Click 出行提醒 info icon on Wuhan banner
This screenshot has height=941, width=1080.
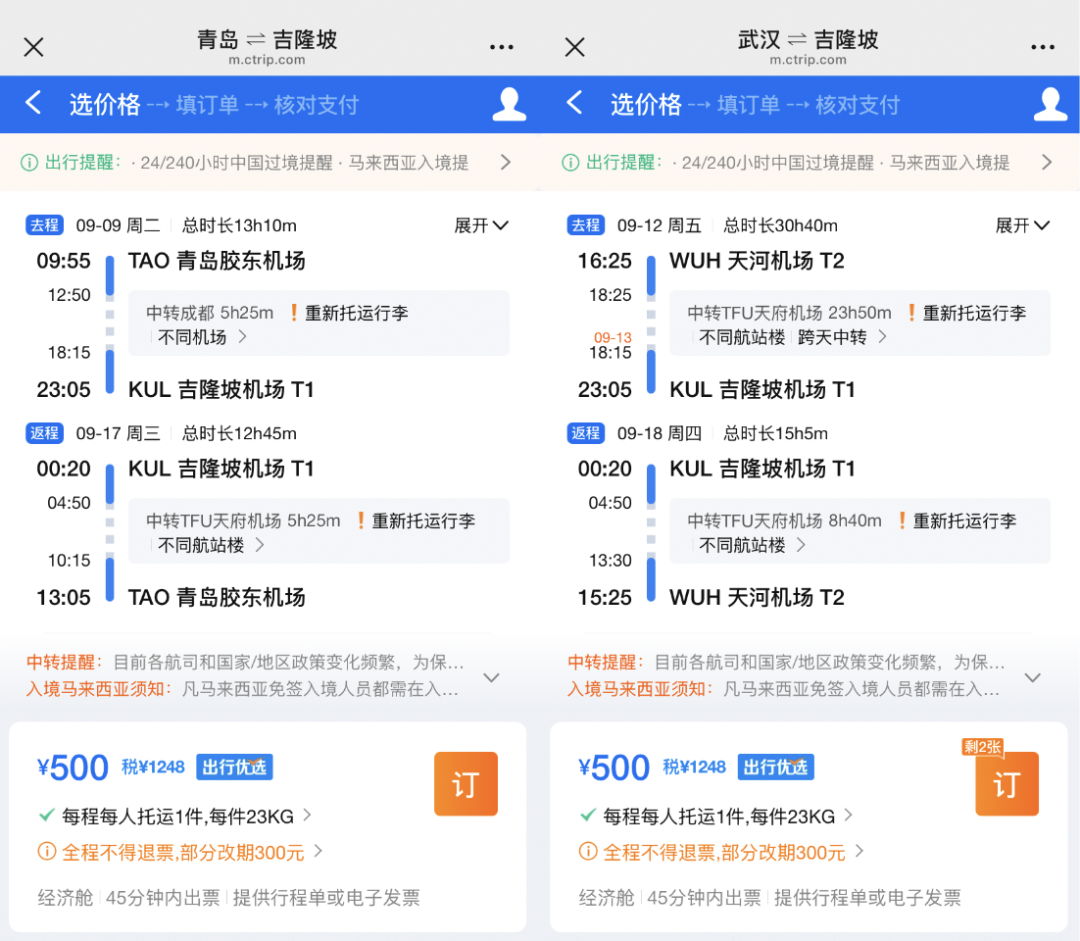coord(567,162)
